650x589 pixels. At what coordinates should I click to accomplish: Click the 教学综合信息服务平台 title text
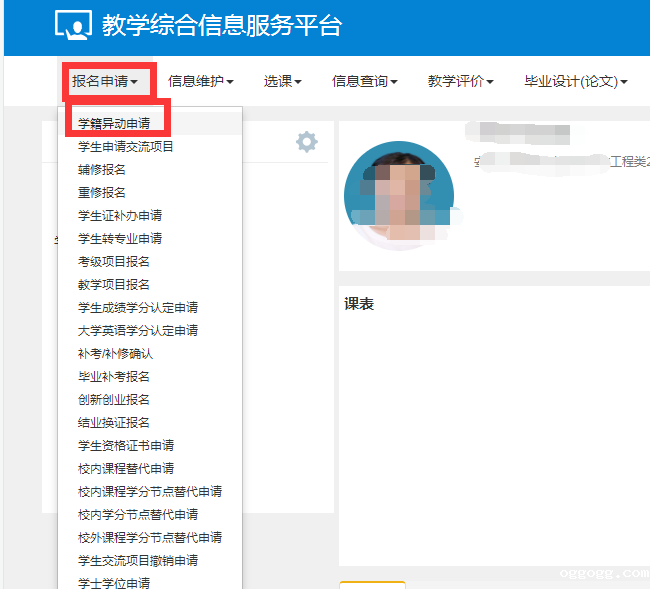[x=221, y=27]
